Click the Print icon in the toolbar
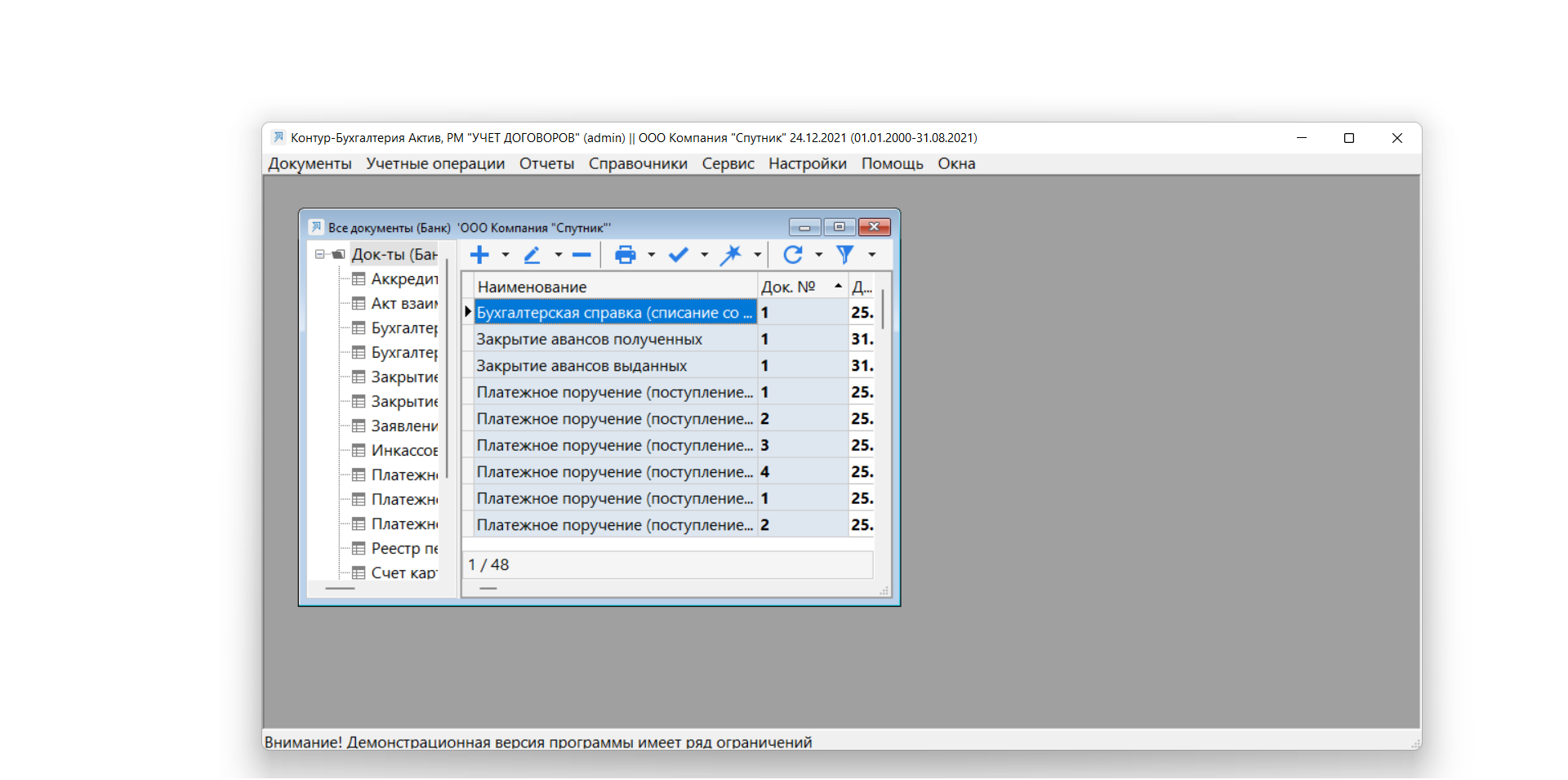1568x780 pixels. click(626, 255)
